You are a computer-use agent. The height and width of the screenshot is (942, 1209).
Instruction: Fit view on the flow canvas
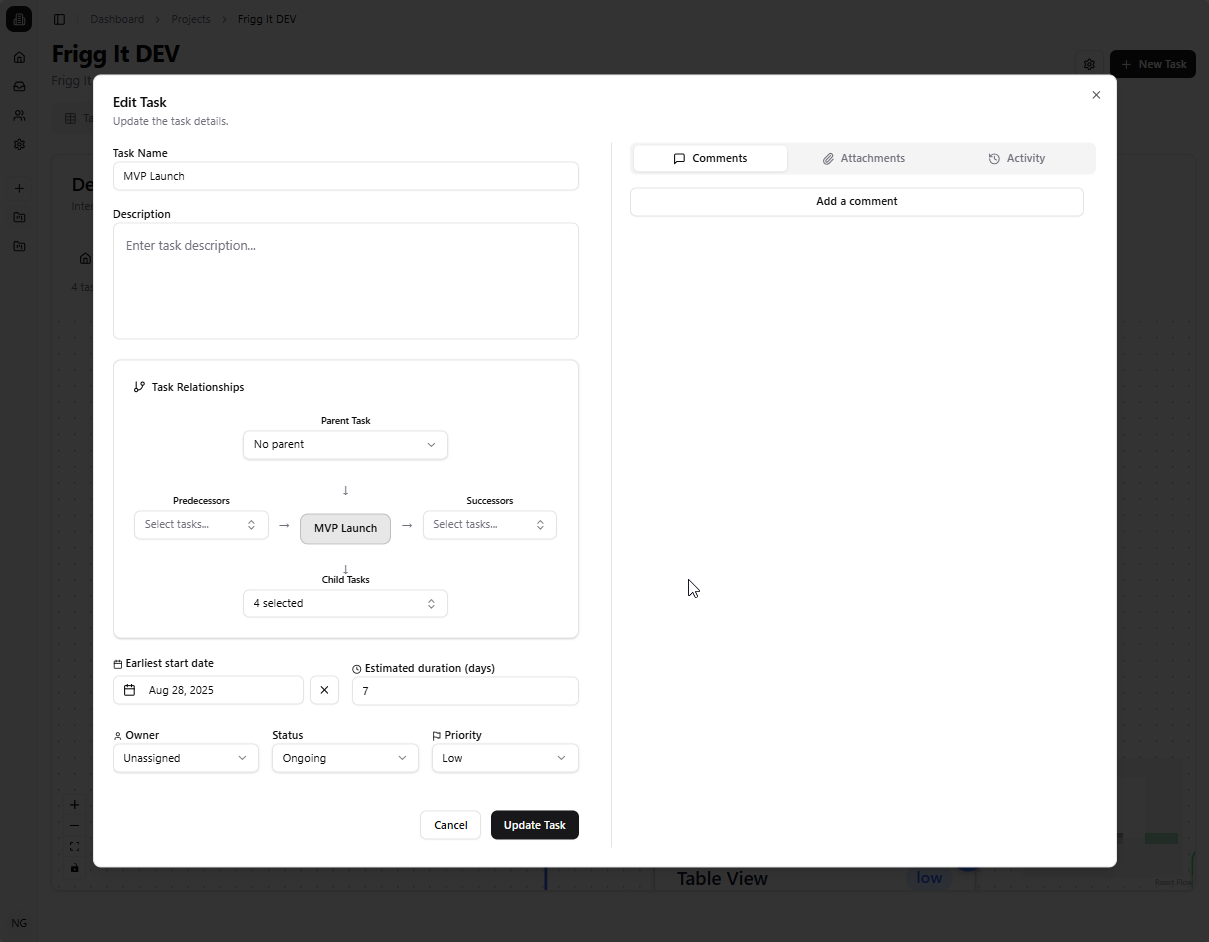click(74, 847)
